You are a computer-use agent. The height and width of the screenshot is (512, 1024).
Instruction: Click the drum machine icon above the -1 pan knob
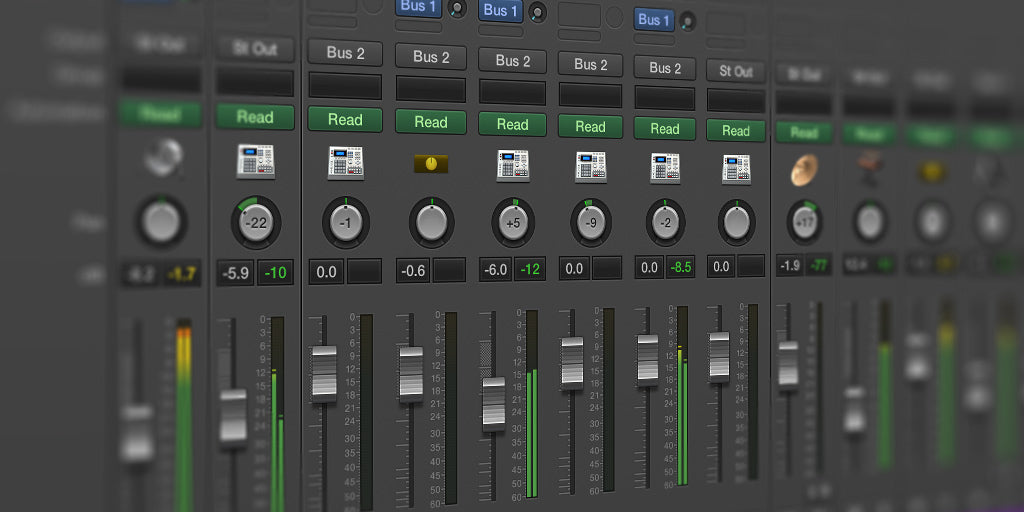[345, 163]
